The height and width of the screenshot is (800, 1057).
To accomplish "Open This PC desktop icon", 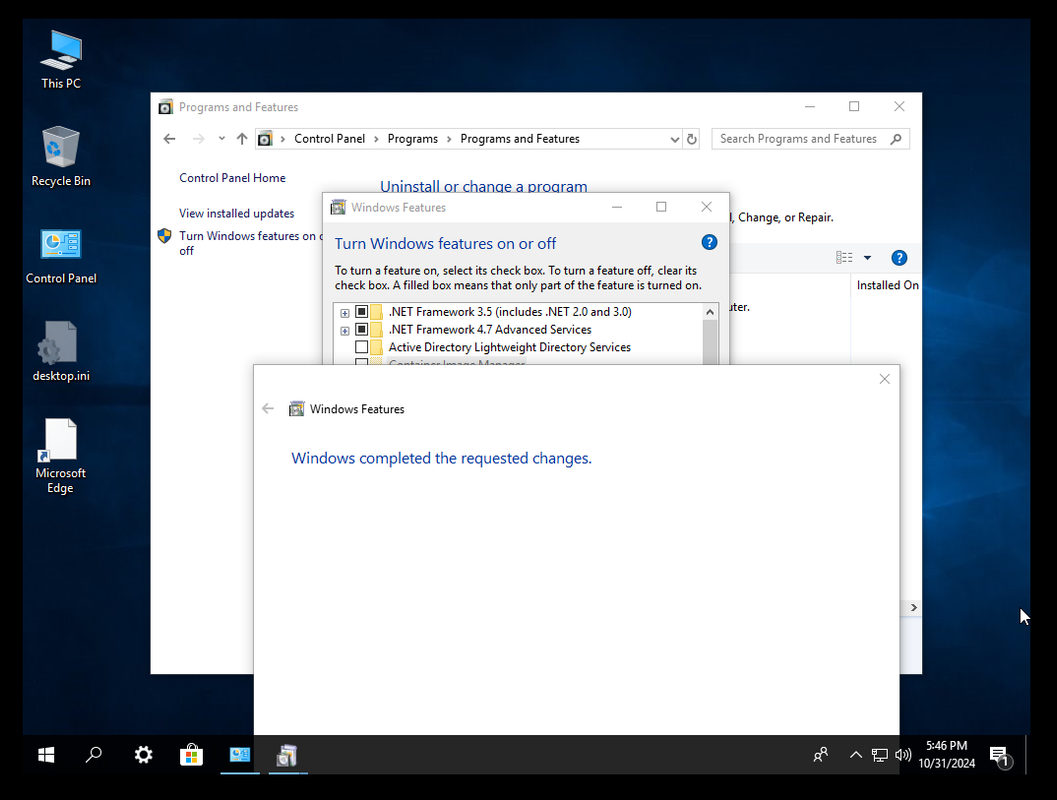I will coord(61,60).
